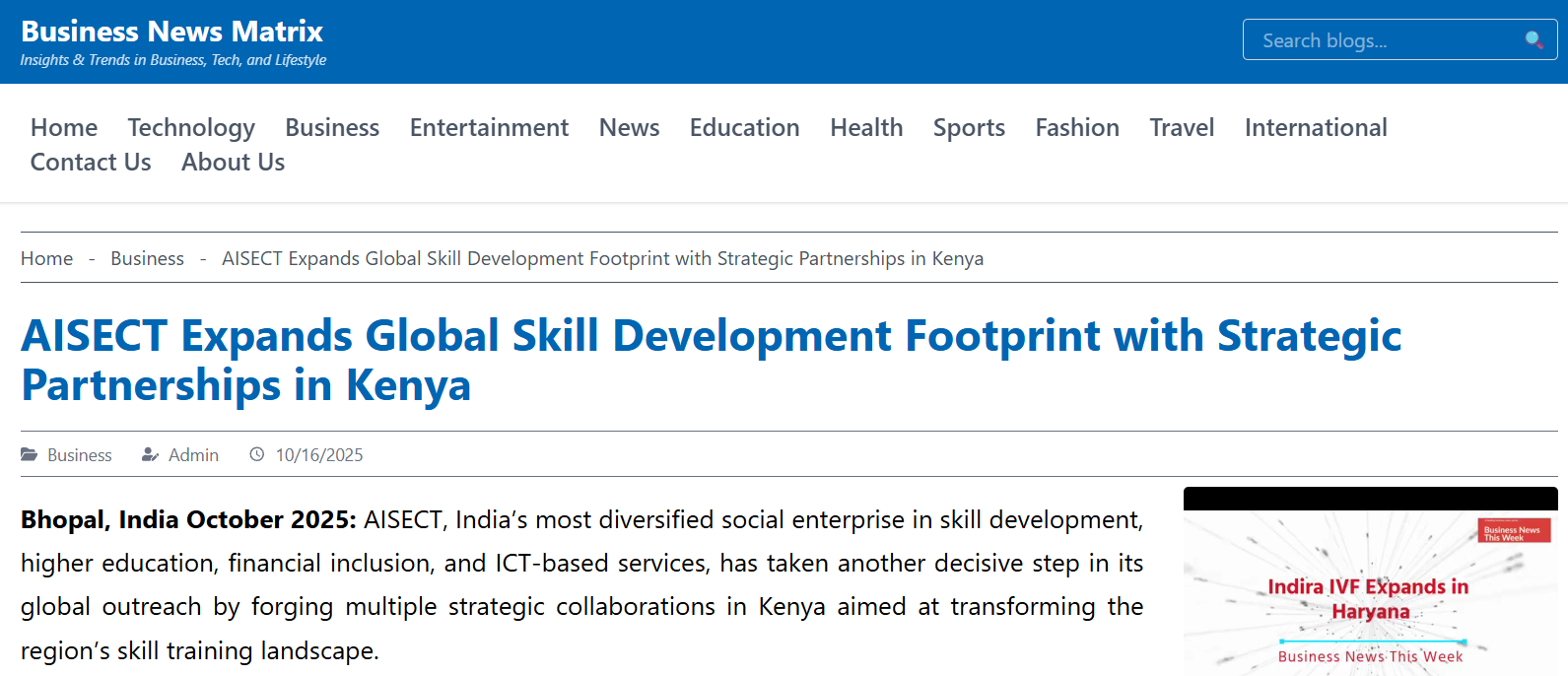Click the author icon next to Admin
Viewport: 1568px width, 676px height.
click(x=150, y=454)
